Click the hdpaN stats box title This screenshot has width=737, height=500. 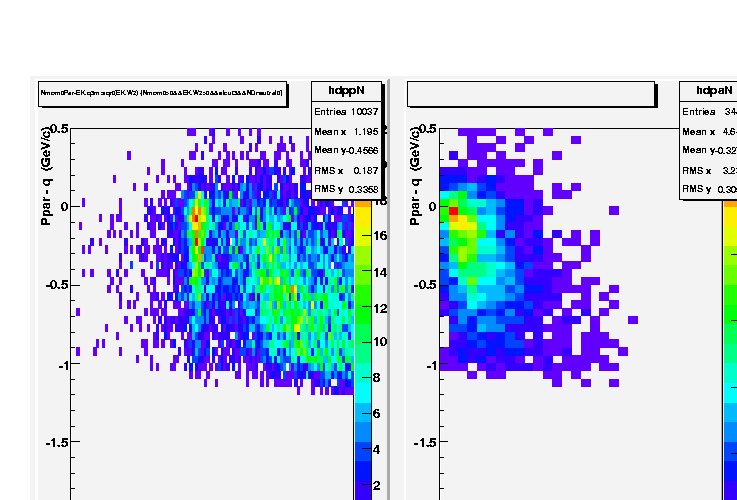pos(713,91)
